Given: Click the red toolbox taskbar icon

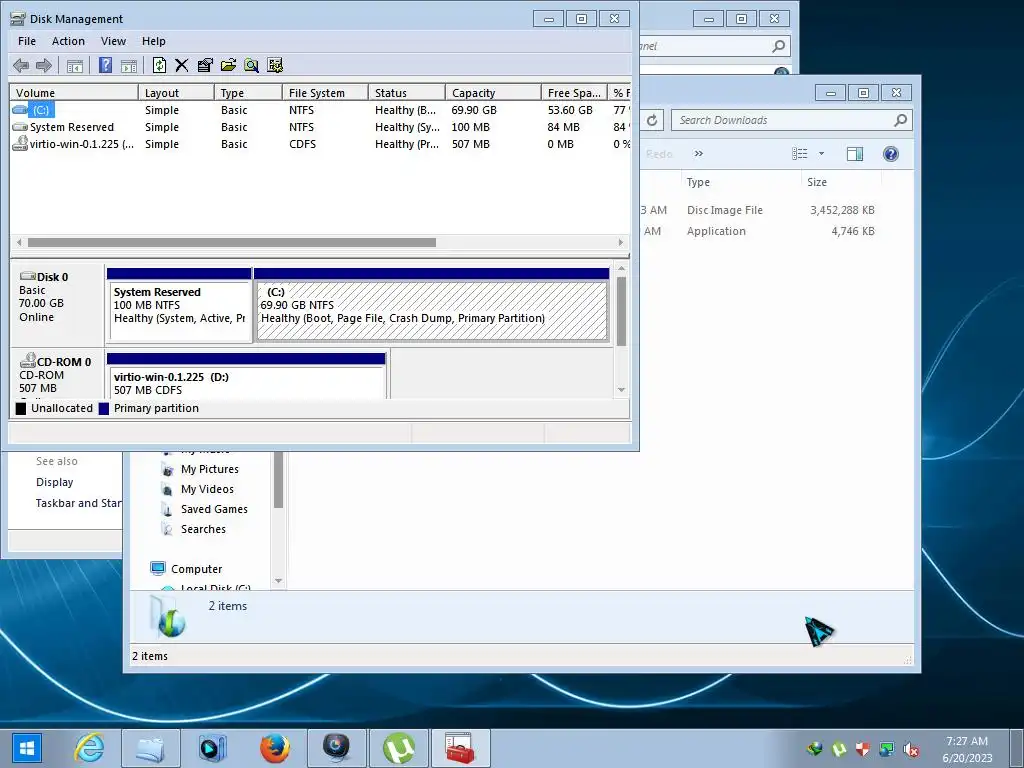Looking at the screenshot, I should (460, 748).
